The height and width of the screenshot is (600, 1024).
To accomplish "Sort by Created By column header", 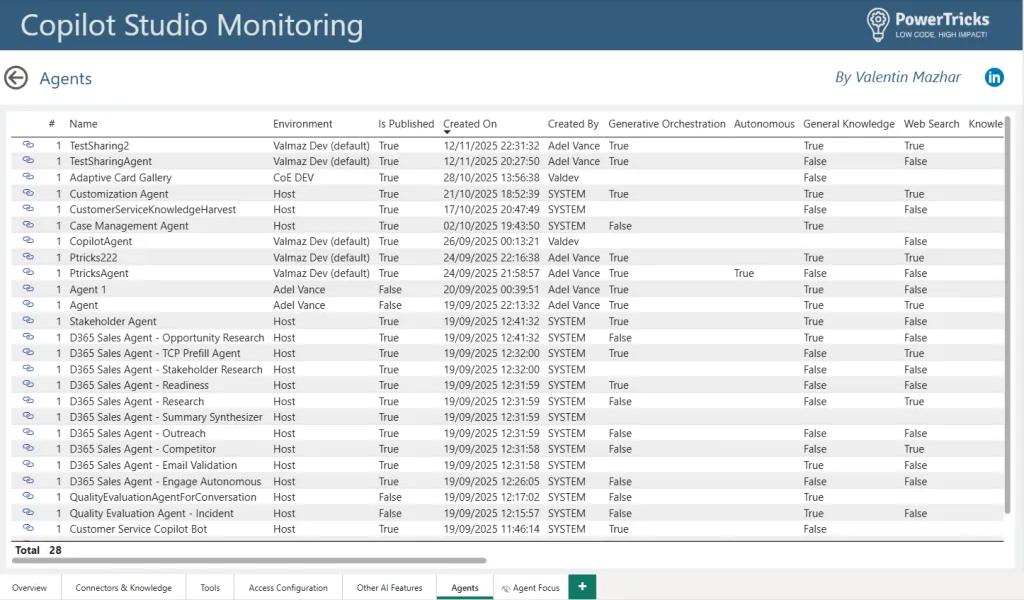I will [573, 123].
